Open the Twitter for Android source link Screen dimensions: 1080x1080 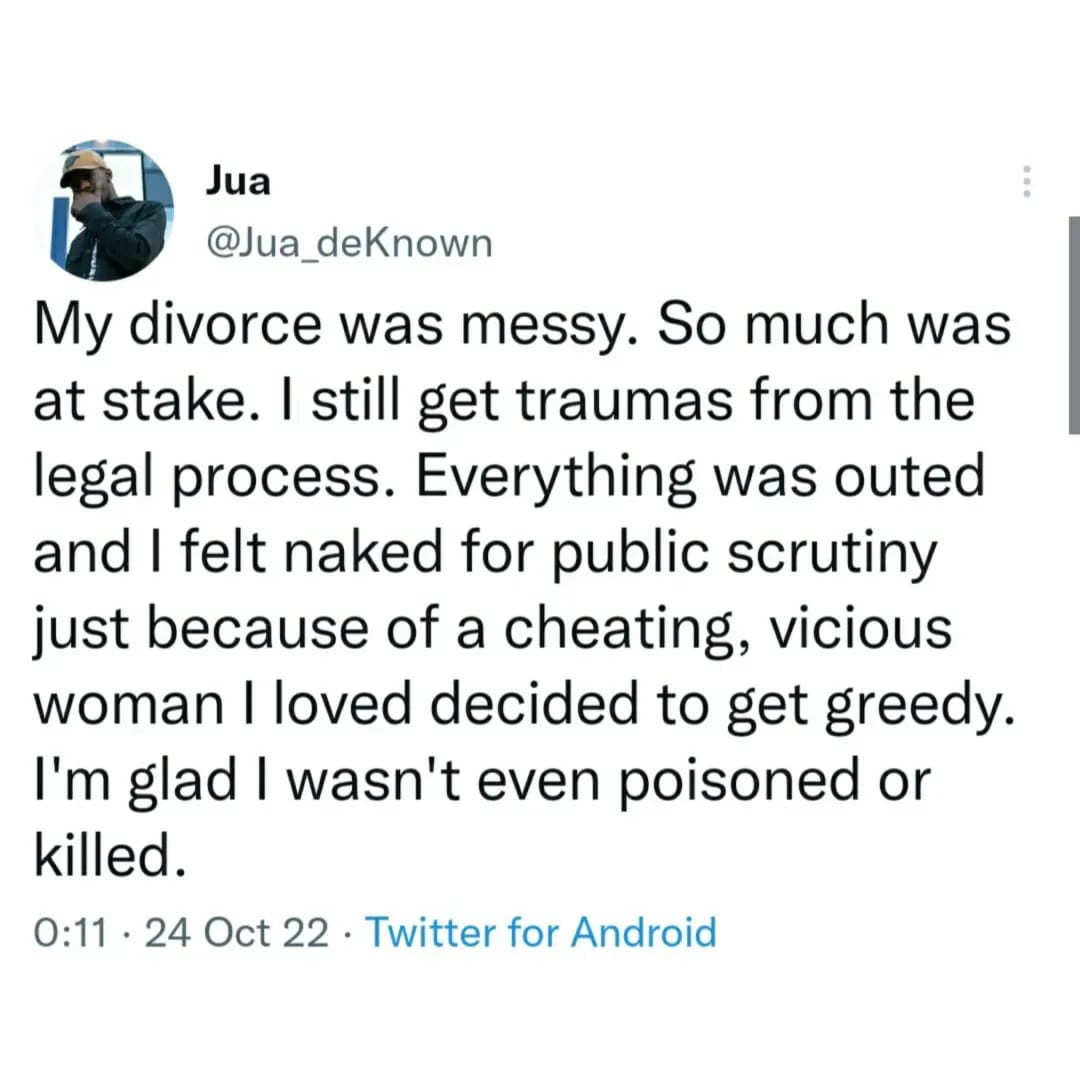pos(541,932)
